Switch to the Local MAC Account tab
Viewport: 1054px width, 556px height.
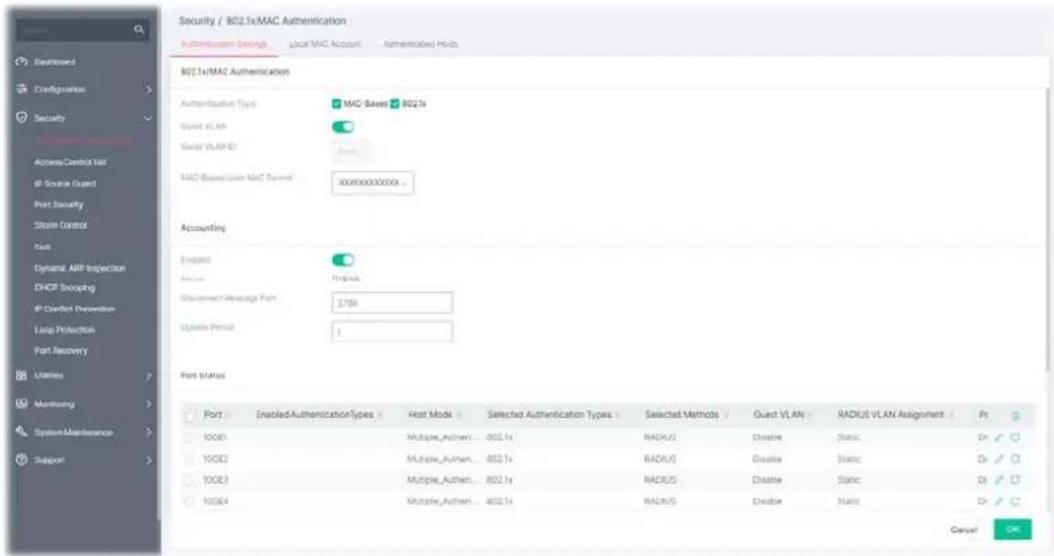point(325,44)
